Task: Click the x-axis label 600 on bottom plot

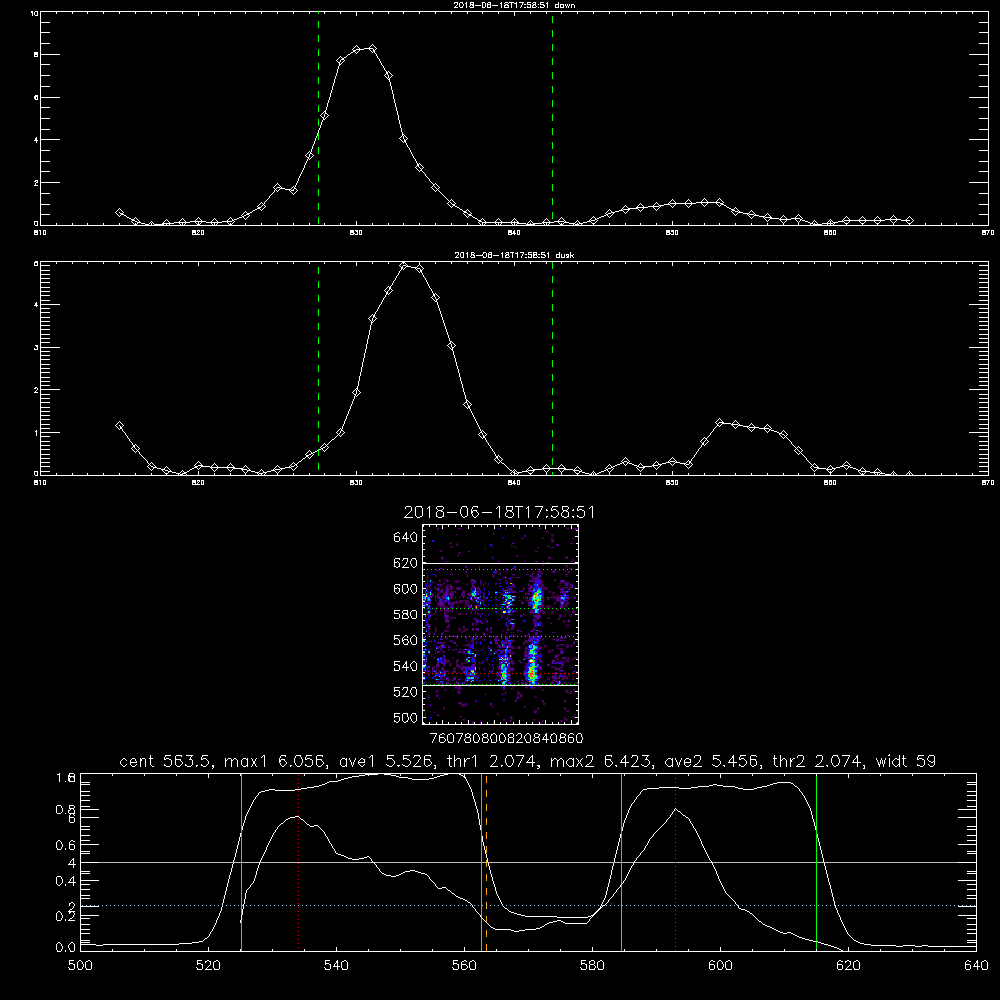Action: (721, 966)
